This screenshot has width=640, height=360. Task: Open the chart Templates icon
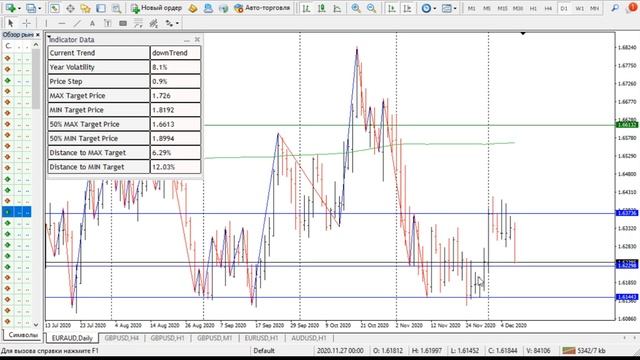tap(447, 8)
